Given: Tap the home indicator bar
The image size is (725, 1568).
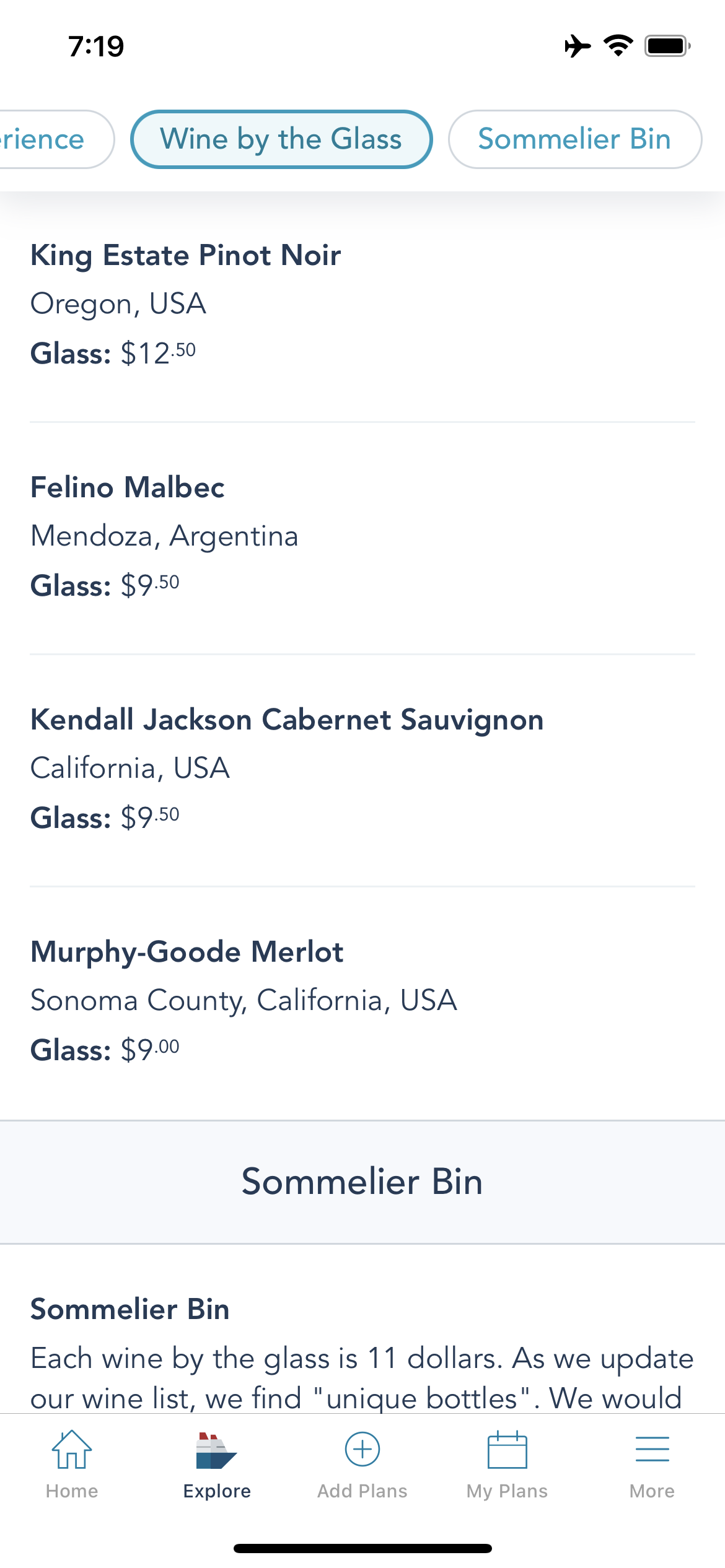Looking at the screenshot, I should click(362, 1548).
